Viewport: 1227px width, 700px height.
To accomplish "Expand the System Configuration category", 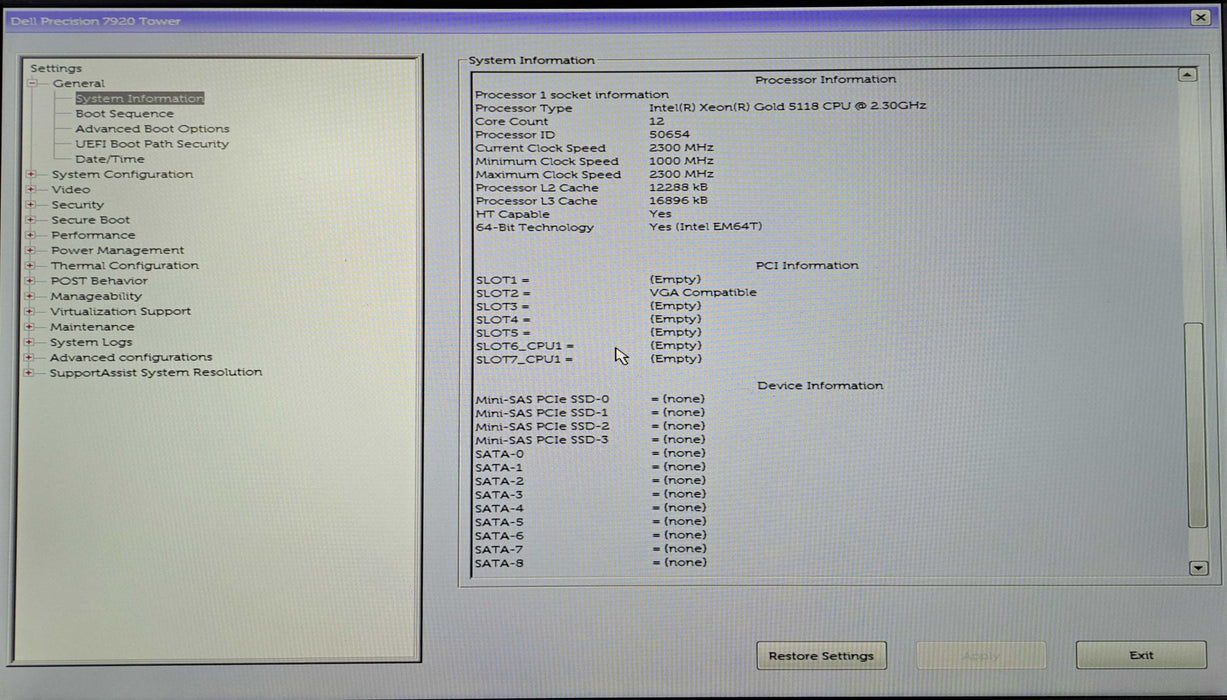I will click(31, 174).
